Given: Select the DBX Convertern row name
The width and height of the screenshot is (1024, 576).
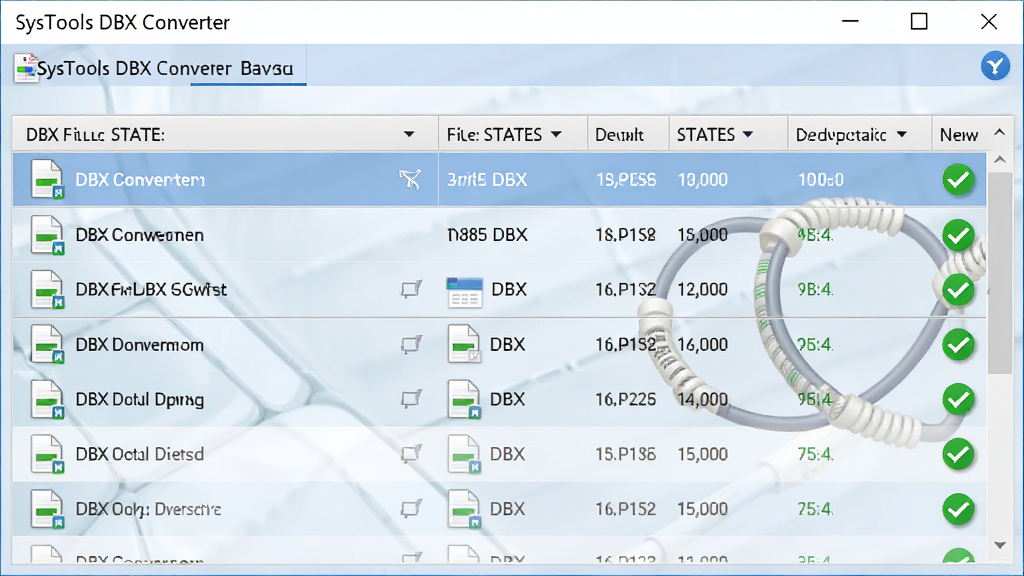Looking at the screenshot, I should coord(140,180).
